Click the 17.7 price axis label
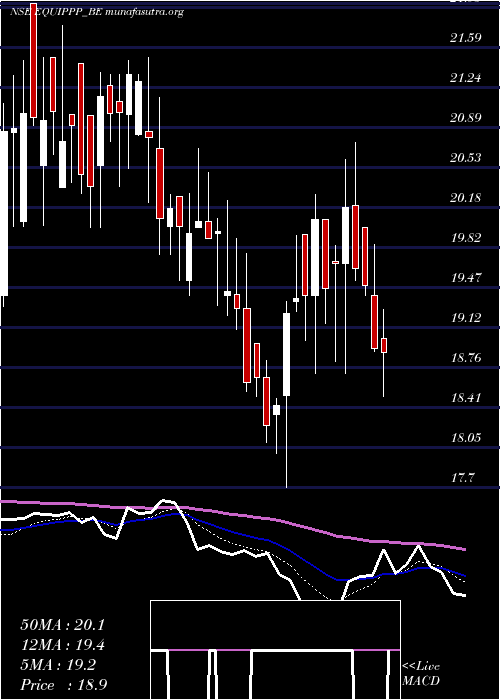The image size is (500, 700). tap(462, 477)
